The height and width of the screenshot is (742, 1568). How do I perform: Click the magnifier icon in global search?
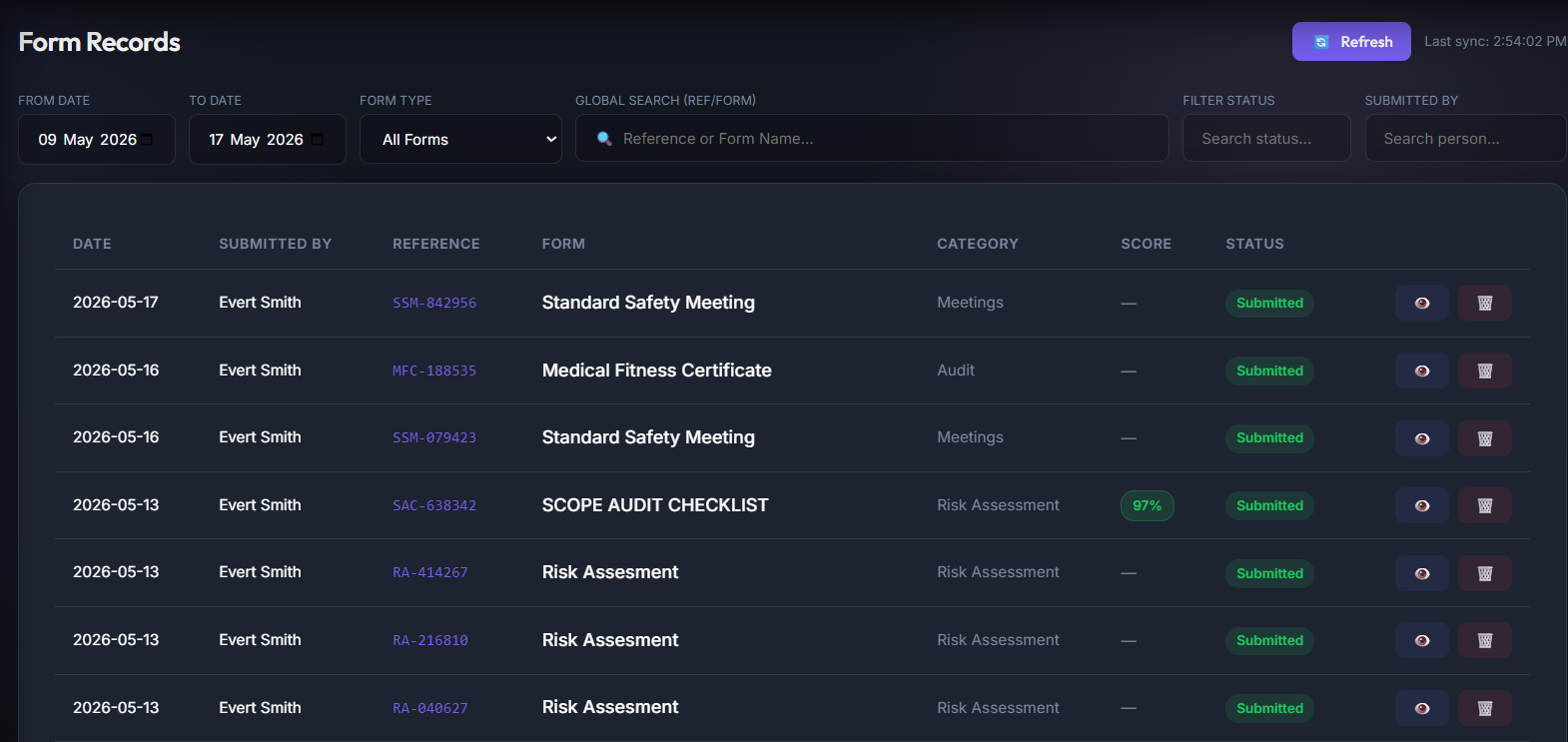604,139
